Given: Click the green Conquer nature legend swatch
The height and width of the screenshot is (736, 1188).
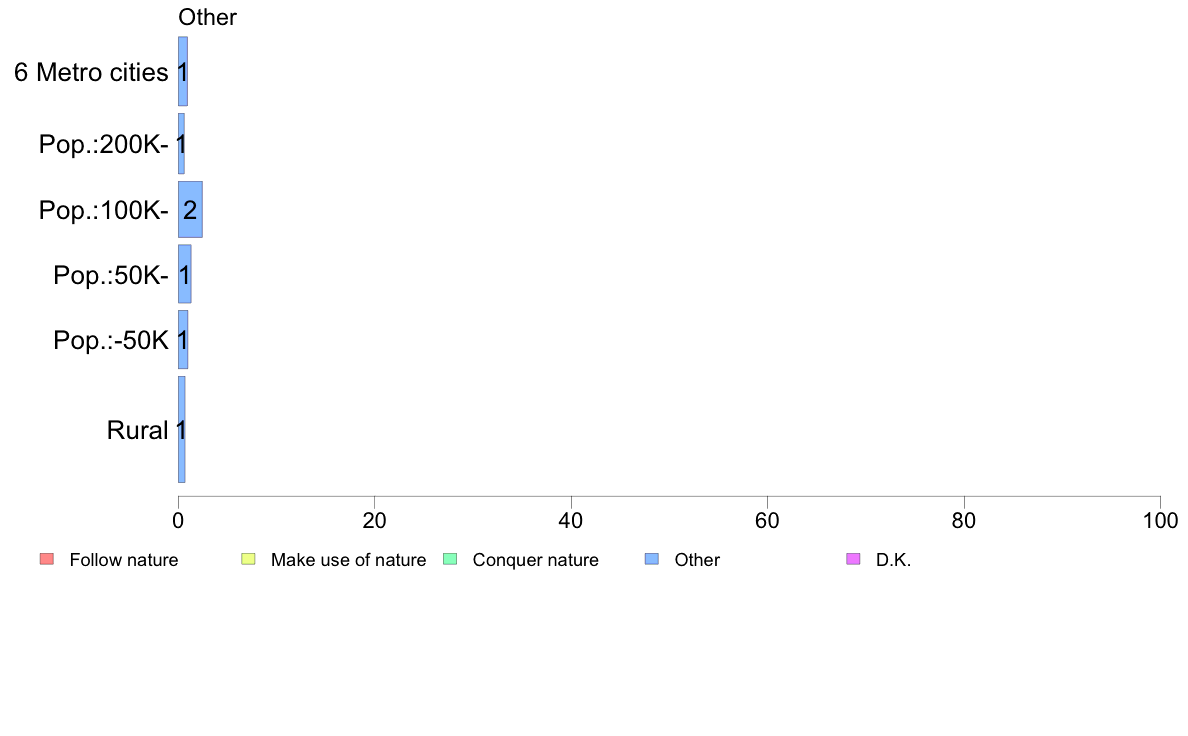Looking at the screenshot, I should tap(450, 559).
